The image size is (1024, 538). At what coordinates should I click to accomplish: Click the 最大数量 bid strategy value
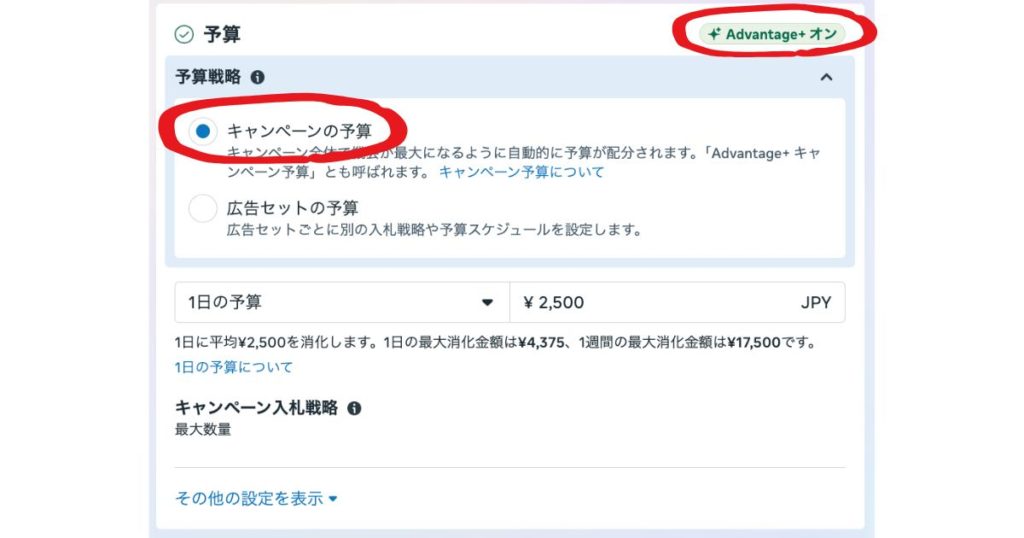tap(203, 430)
